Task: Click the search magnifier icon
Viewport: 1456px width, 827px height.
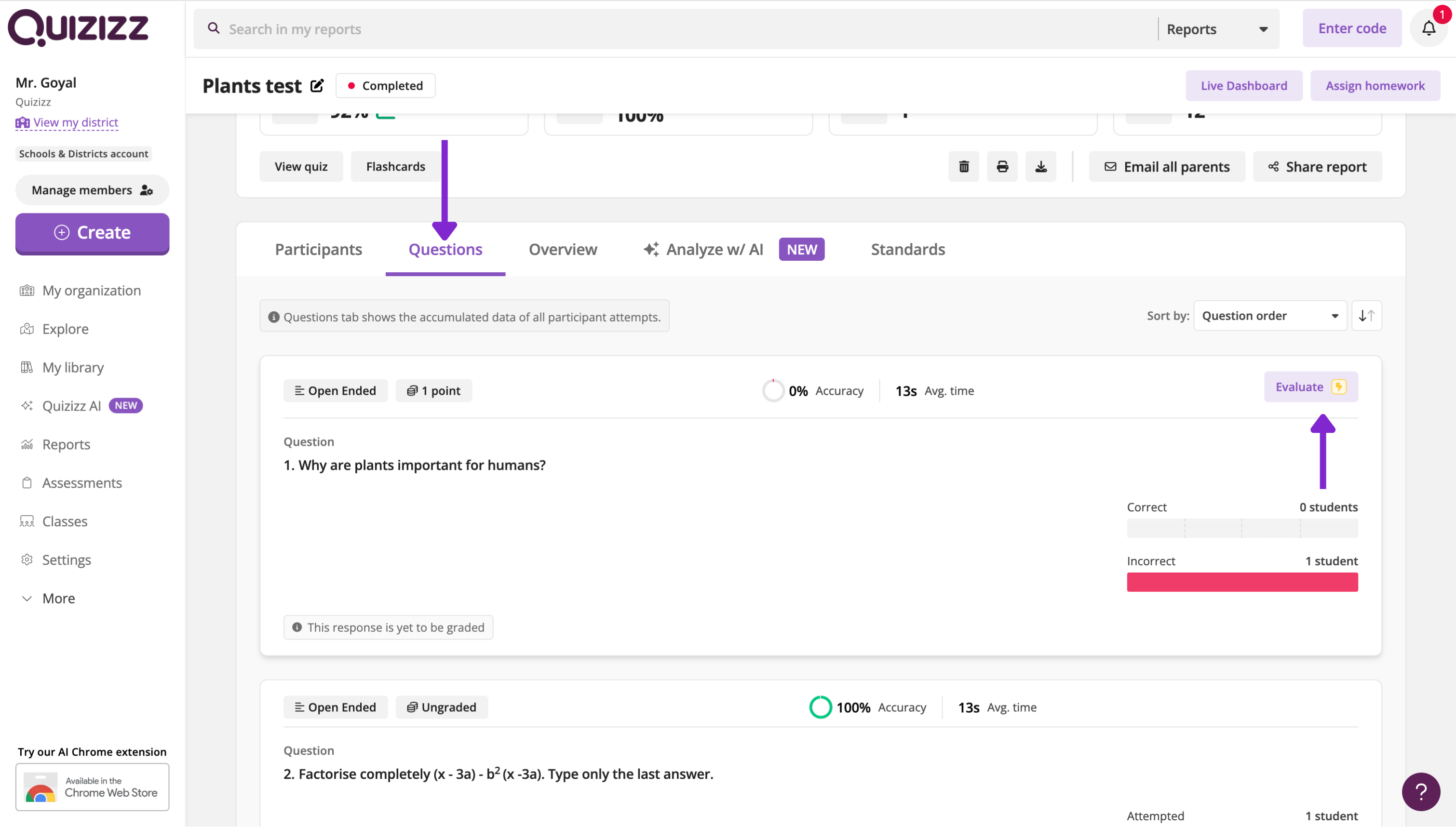Action: tap(214, 28)
